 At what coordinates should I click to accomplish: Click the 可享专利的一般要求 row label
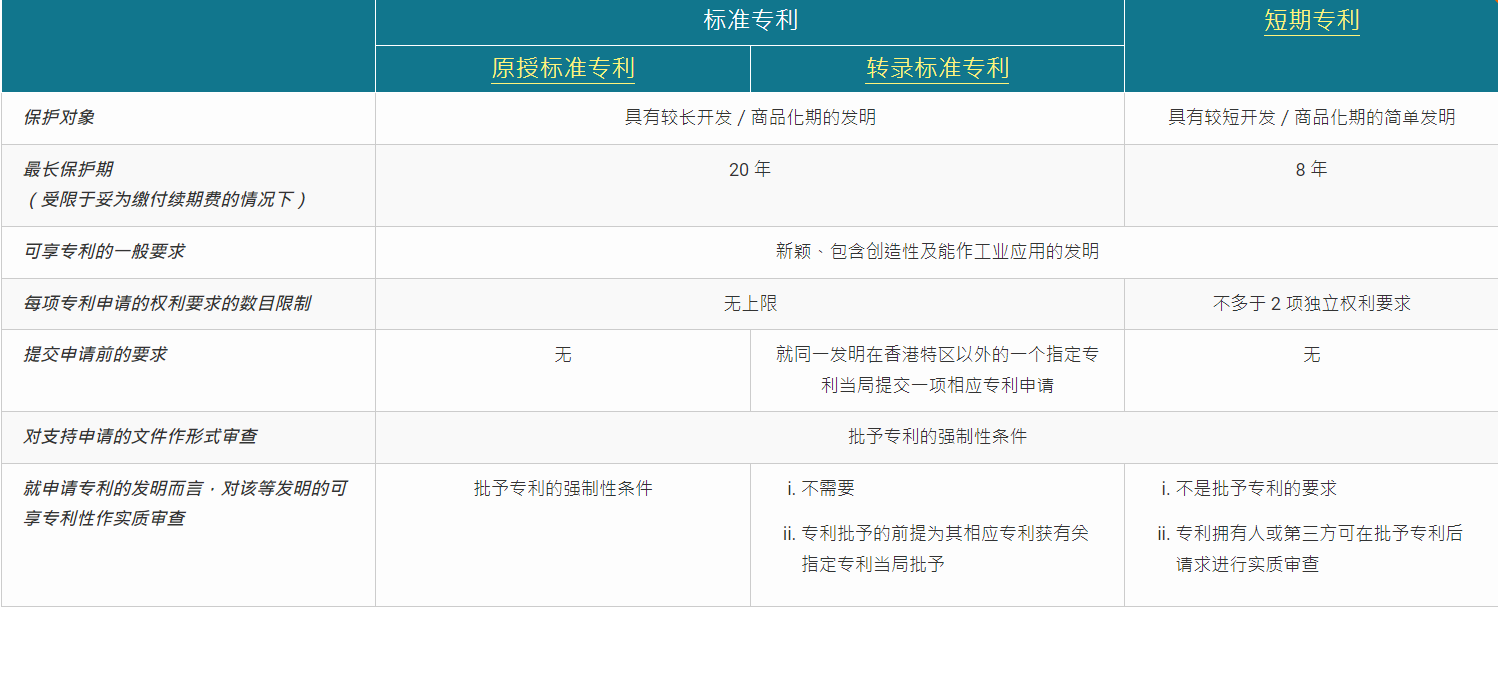pyautogui.click(x=104, y=251)
